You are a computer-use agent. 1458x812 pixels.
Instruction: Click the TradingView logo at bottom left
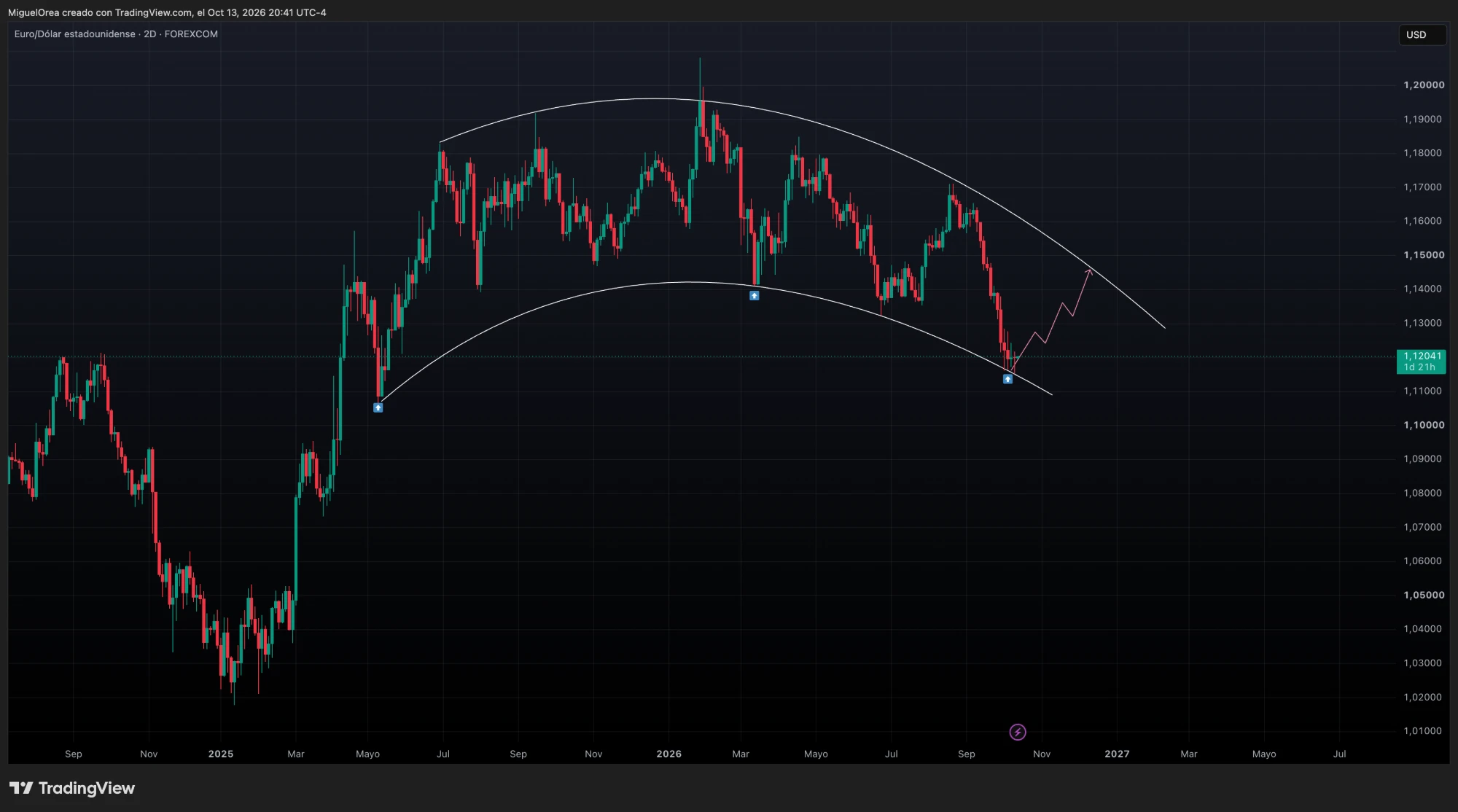click(72, 788)
